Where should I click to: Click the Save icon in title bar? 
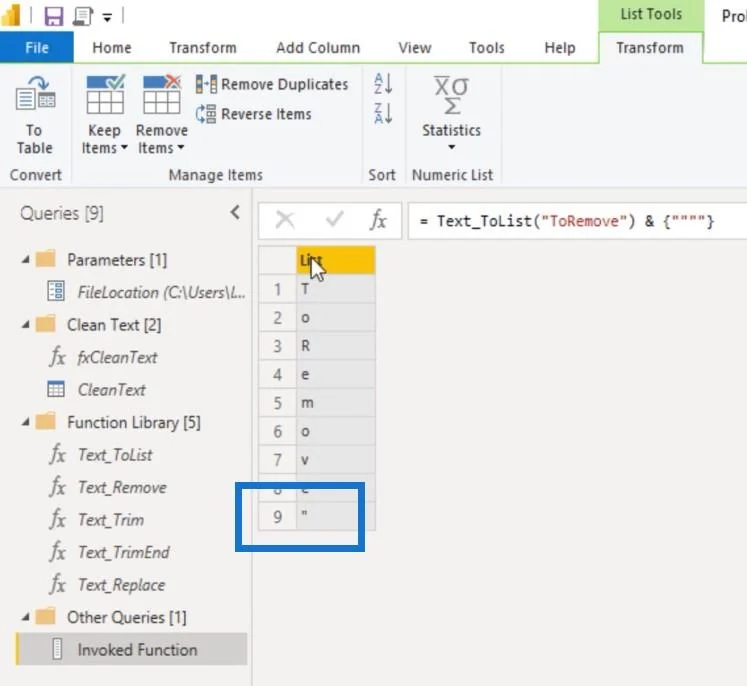click(x=53, y=17)
